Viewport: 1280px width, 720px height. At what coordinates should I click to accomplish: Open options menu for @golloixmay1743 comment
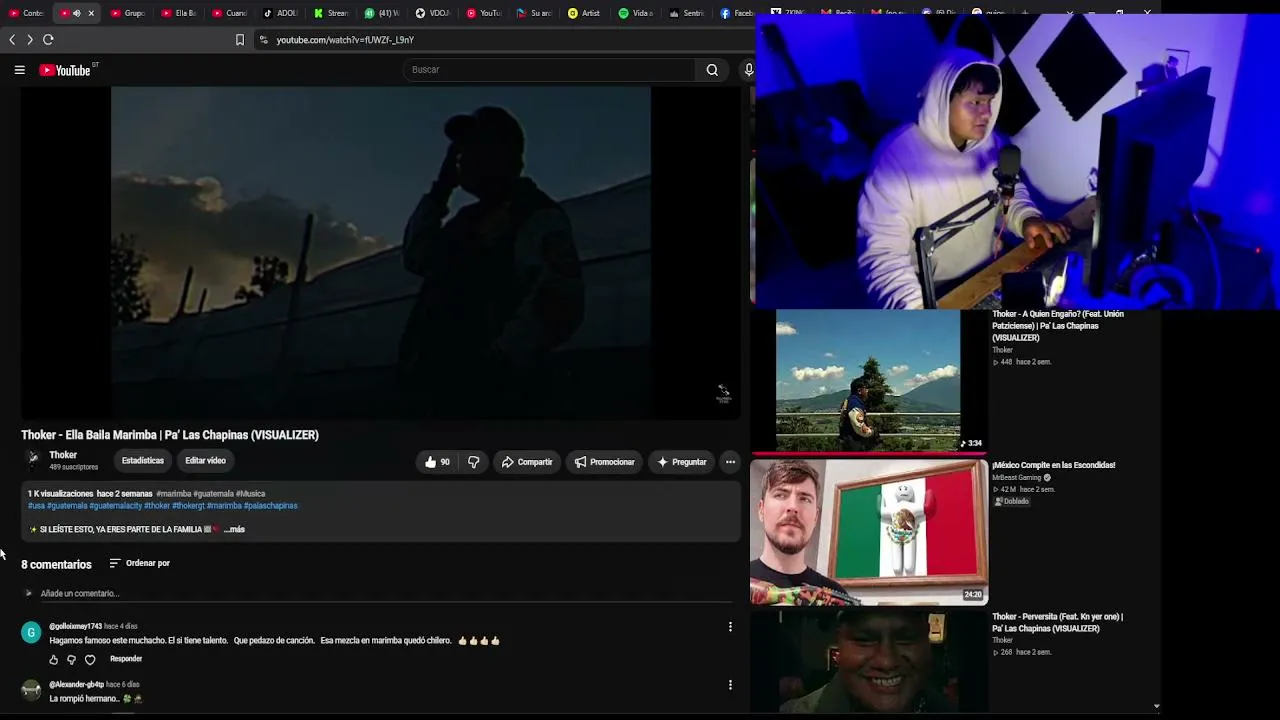click(730, 627)
